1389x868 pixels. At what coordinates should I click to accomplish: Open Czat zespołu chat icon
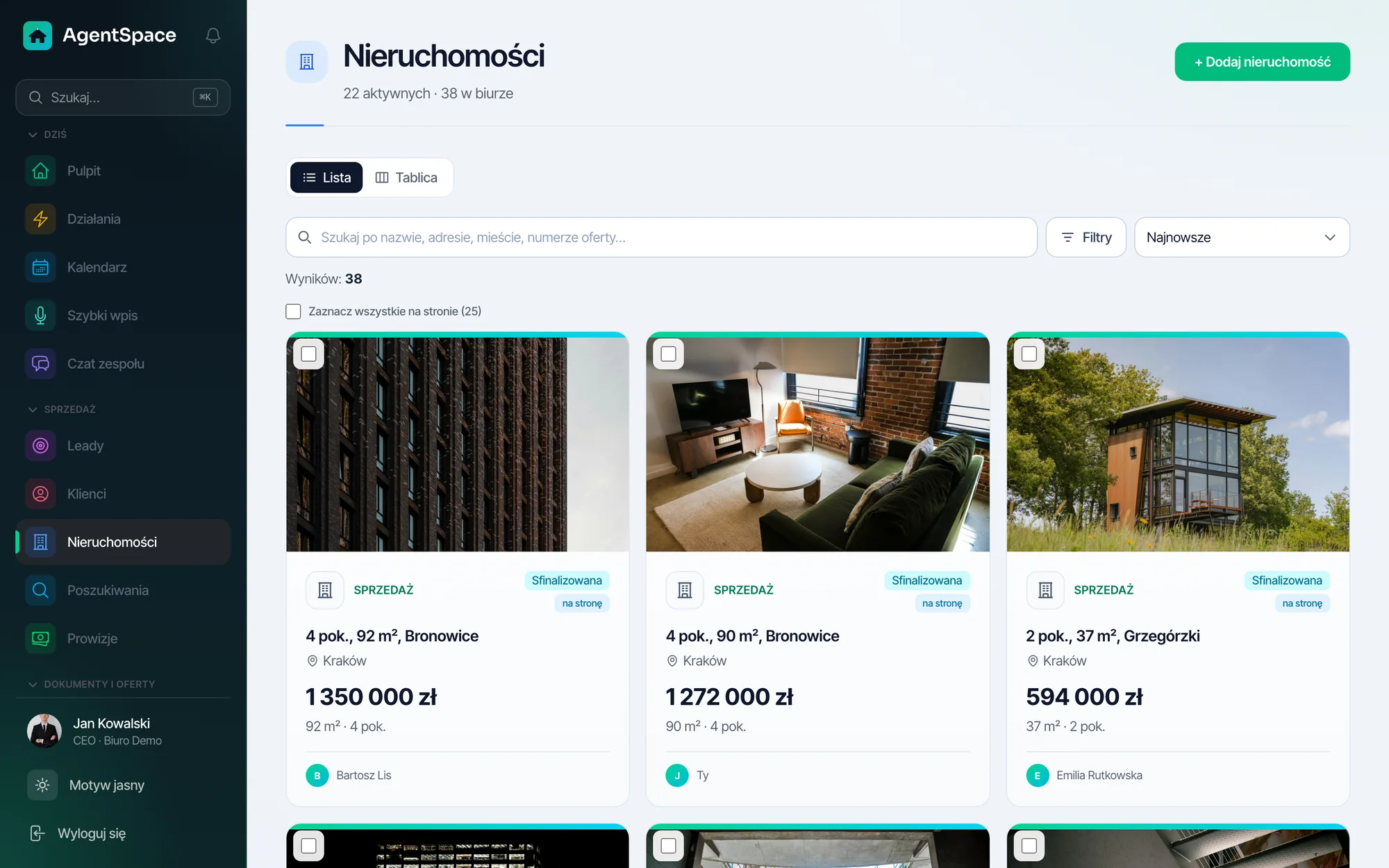pyautogui.click(x=41, y=364)
